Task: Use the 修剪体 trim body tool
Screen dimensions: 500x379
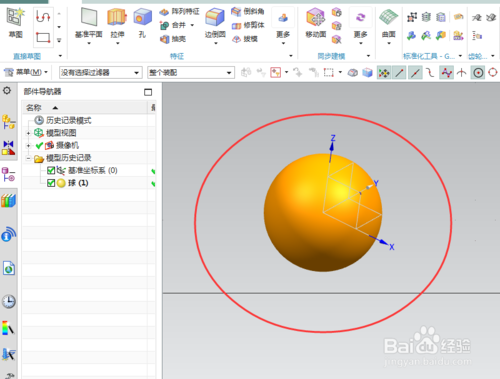Action: pyautogui.click(x=248, y=25)
